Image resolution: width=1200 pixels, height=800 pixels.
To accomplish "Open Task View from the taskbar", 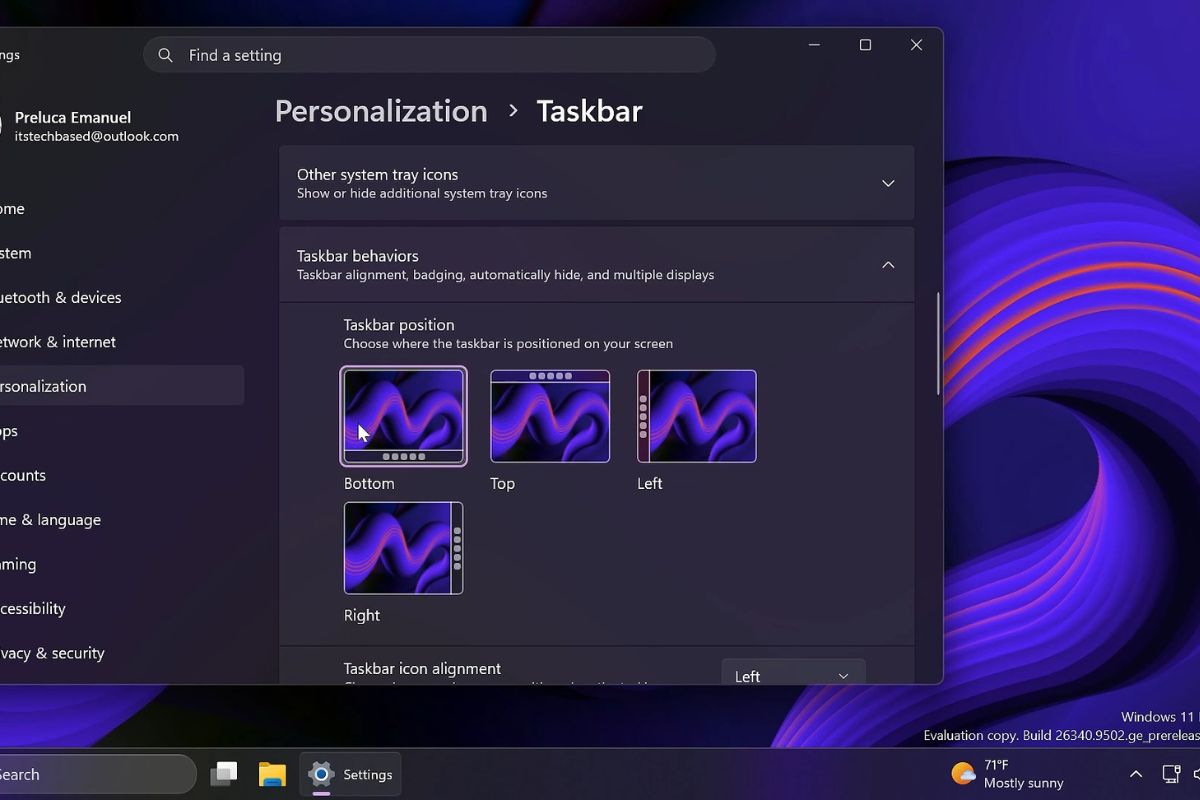I will [224, 774].
